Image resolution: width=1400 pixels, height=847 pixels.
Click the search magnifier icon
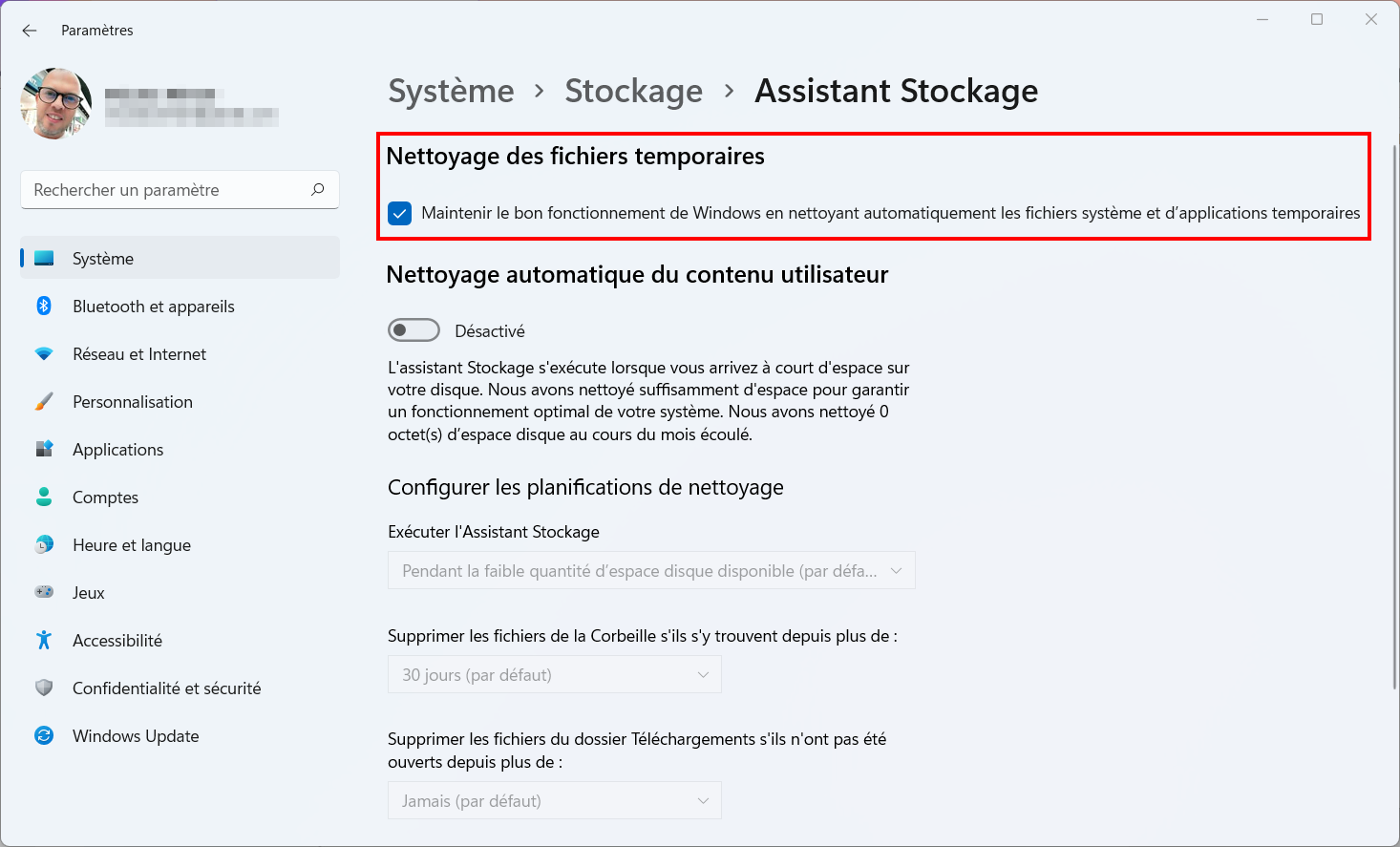318,189
